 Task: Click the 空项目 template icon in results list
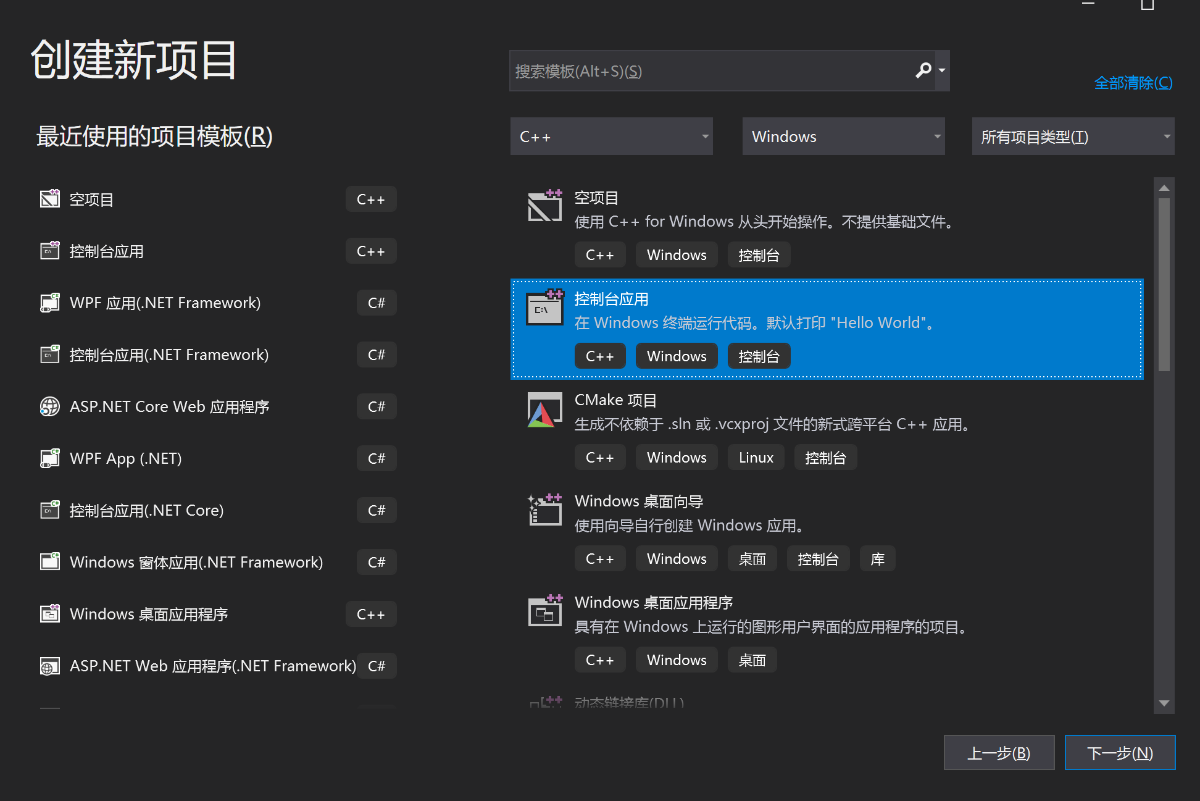(545, 207)
